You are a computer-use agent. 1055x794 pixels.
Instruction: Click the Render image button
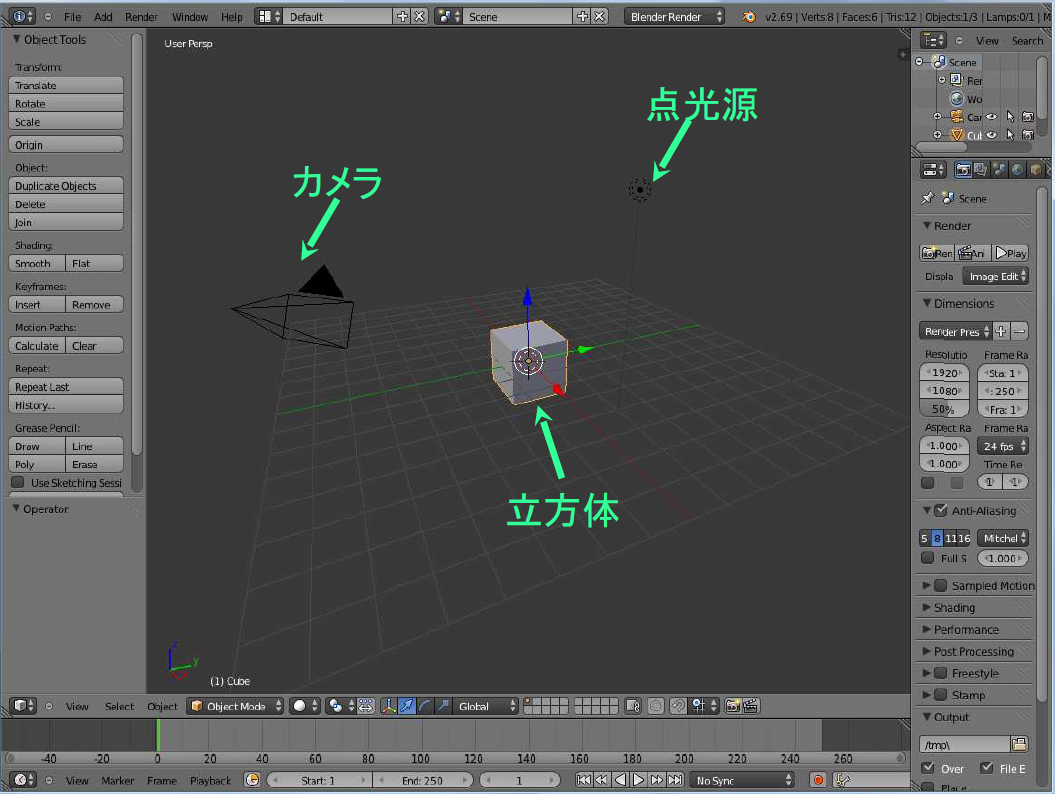pos(936,254)
